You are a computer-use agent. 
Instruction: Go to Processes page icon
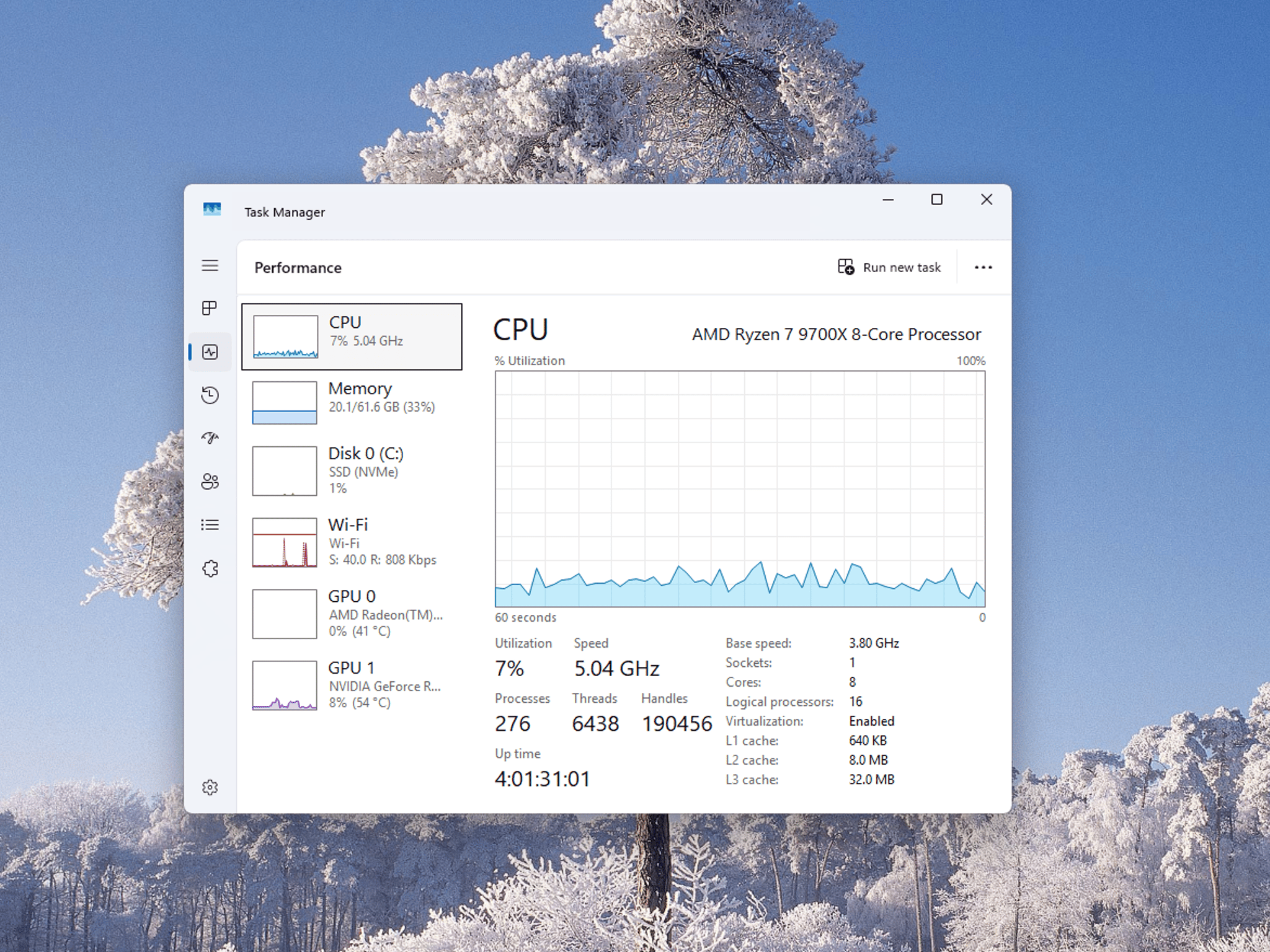click(210, 308)
